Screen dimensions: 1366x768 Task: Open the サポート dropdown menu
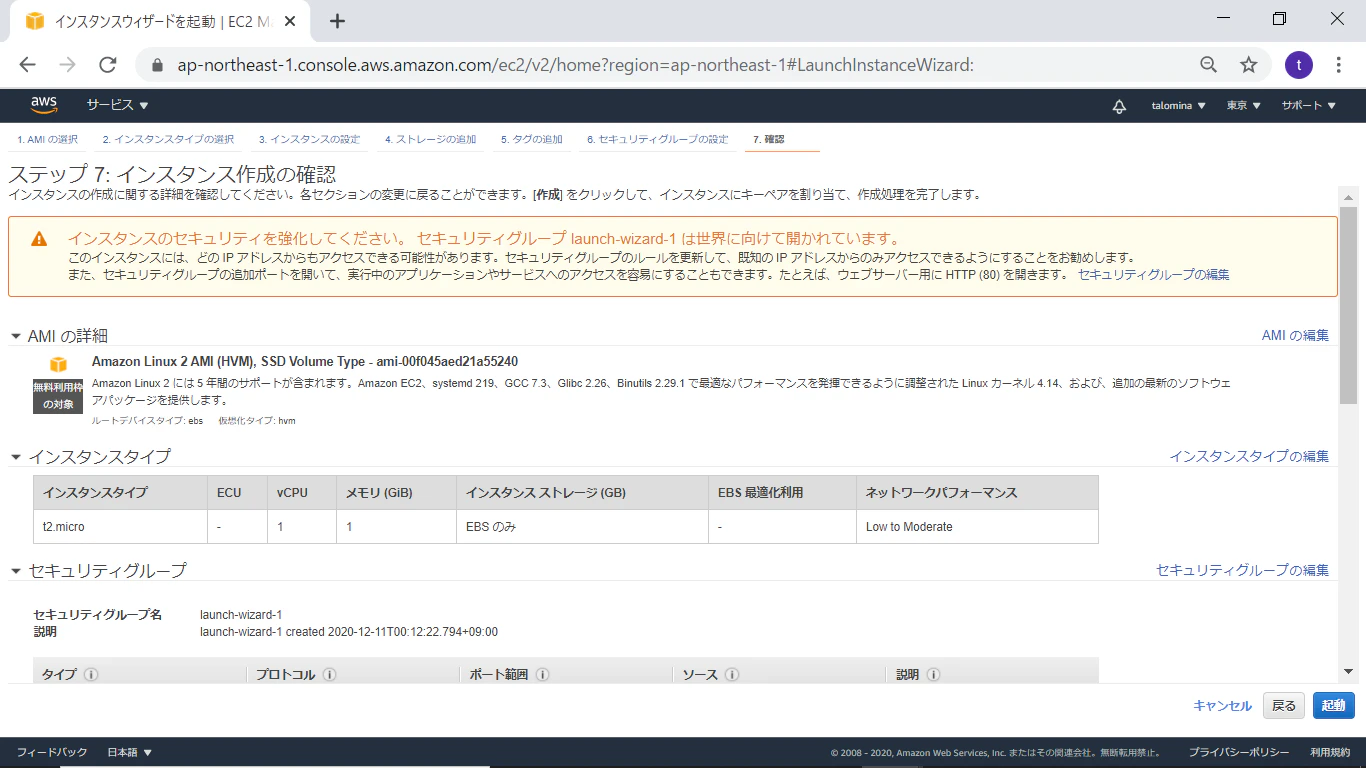1309,106
